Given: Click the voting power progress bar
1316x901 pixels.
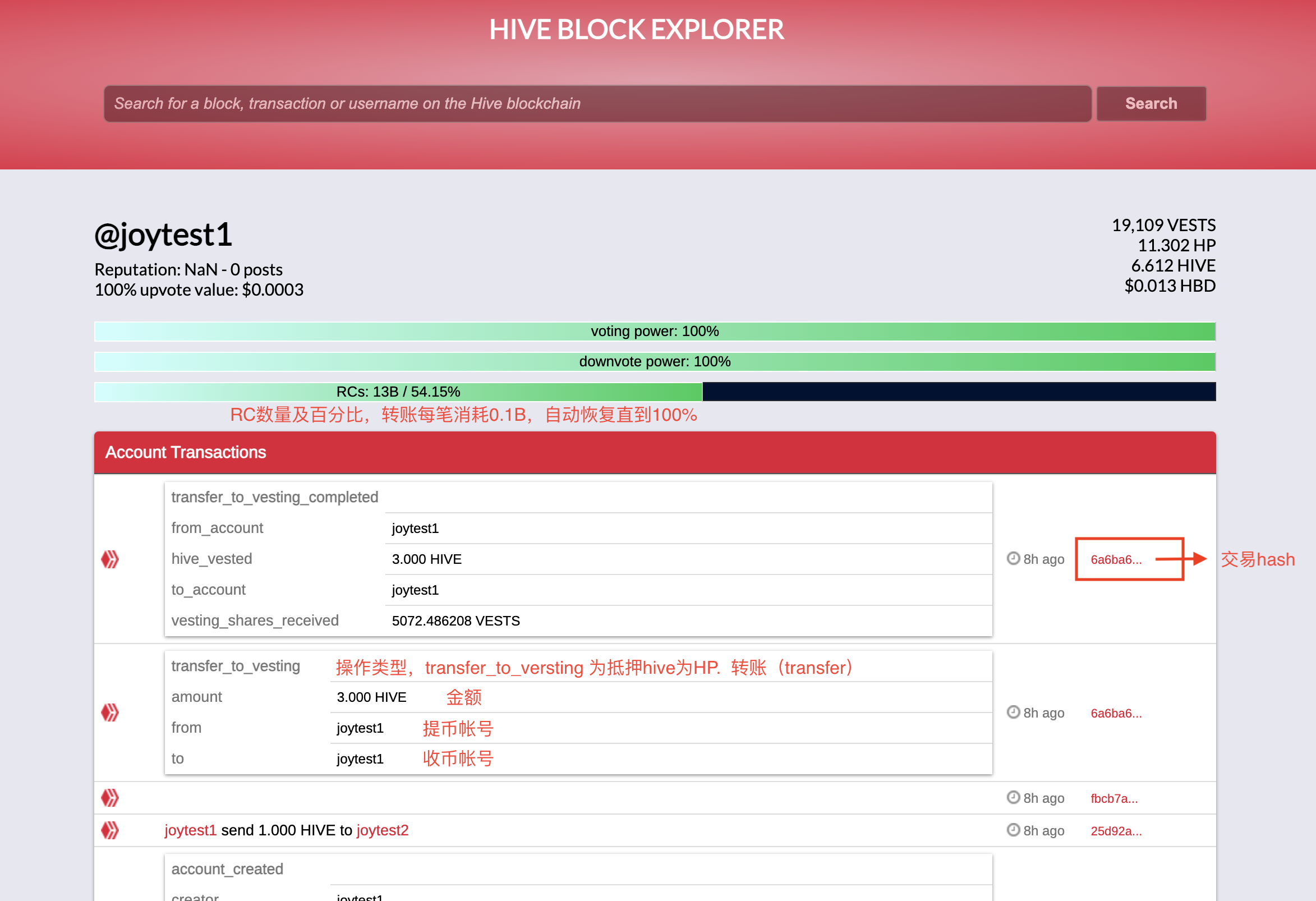Looking at the screenshot, I should pyautogui.click(x=655, y=332).
